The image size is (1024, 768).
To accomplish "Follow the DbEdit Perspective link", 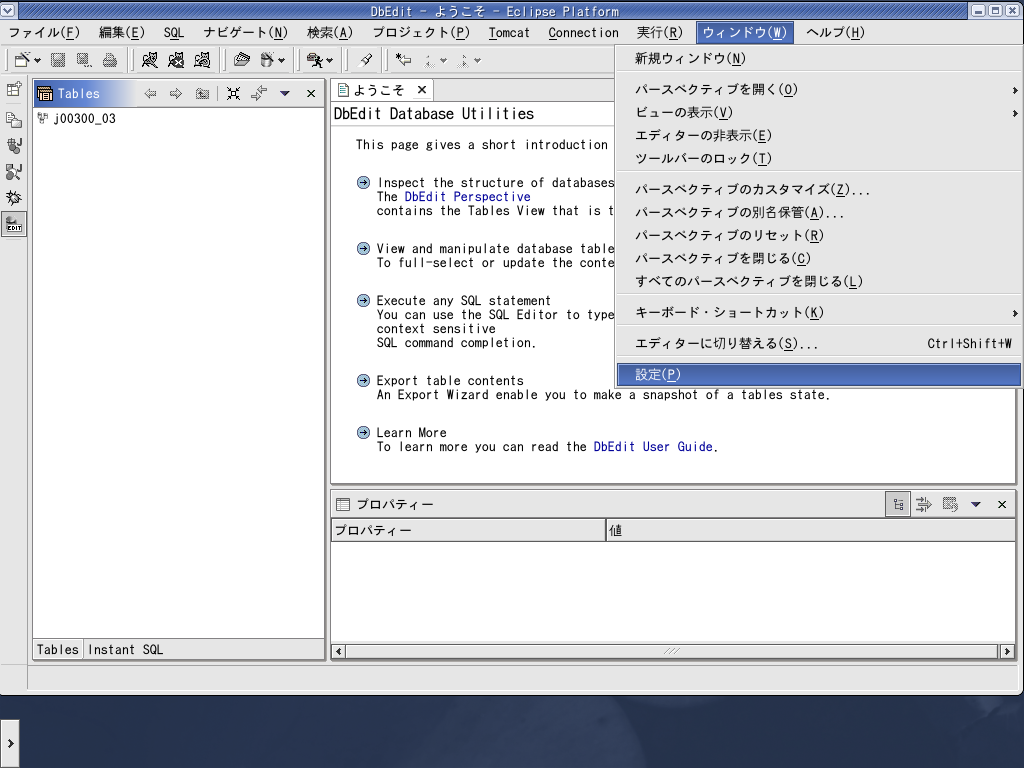I will [x=468, y=197].
